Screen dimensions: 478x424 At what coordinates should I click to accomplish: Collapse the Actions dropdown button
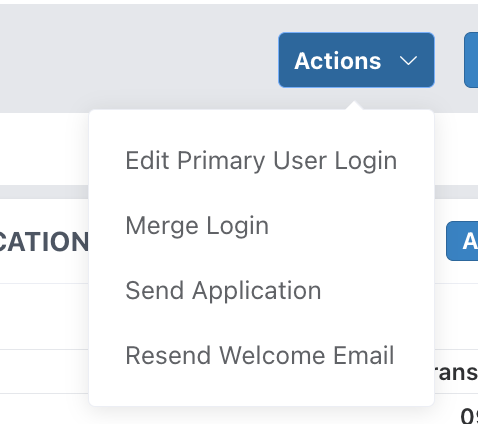(x=356, y=60)
